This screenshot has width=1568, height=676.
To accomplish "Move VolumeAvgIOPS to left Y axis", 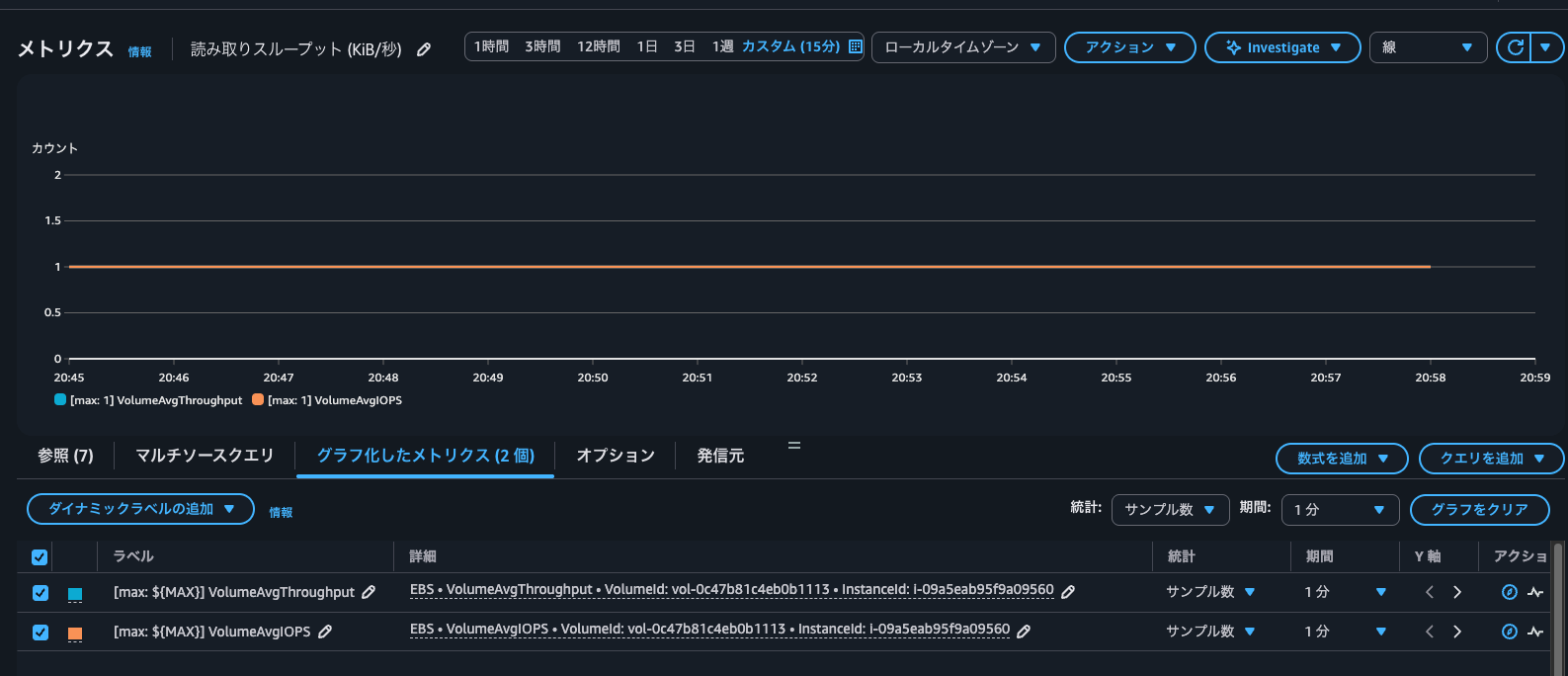I will (1429, 632).
